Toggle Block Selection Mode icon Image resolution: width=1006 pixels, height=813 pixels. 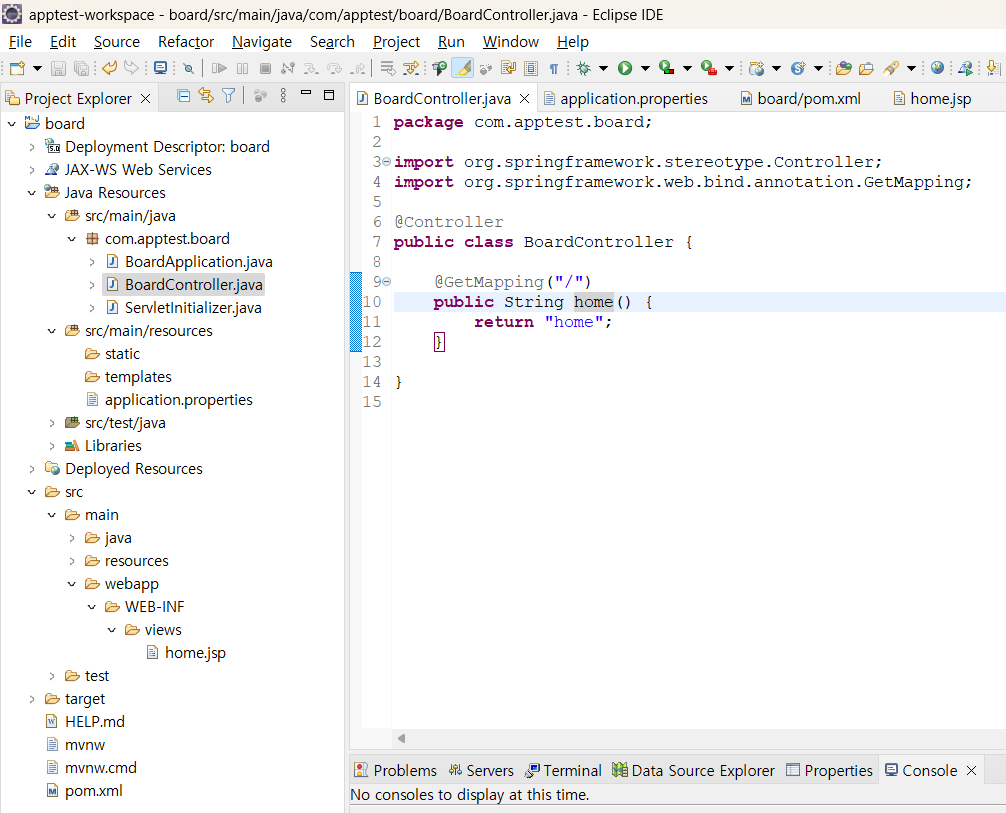pyautogui.click(x=531, y=68)
